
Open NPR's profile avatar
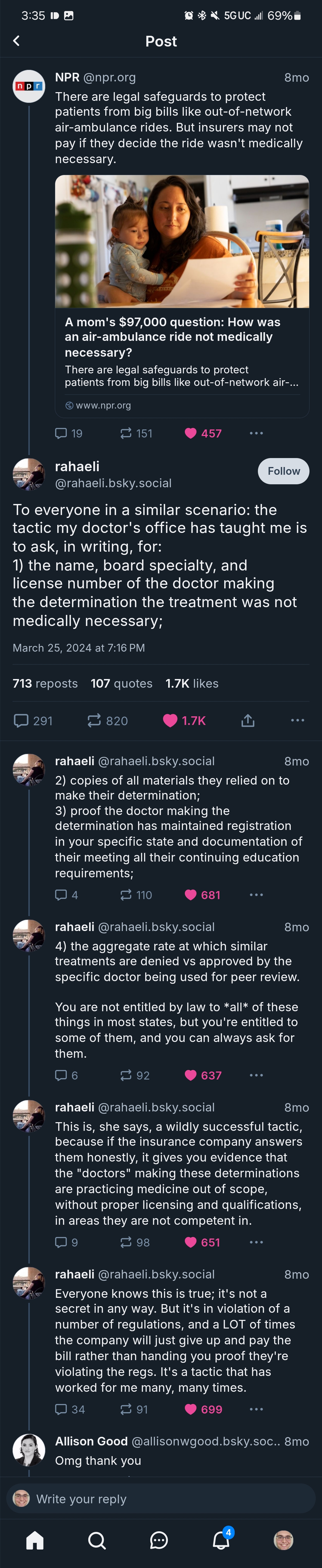pyautogui.click(x=29, y=86)
